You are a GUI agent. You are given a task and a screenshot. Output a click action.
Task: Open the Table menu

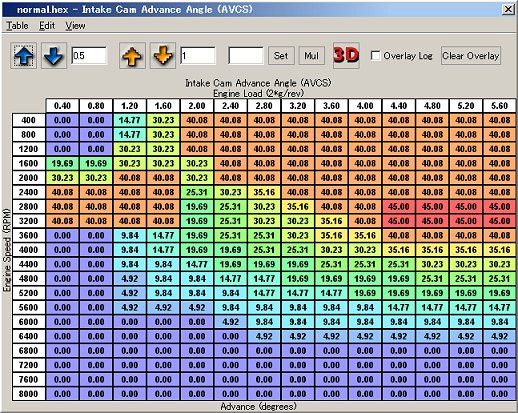(x=17, y=26)
